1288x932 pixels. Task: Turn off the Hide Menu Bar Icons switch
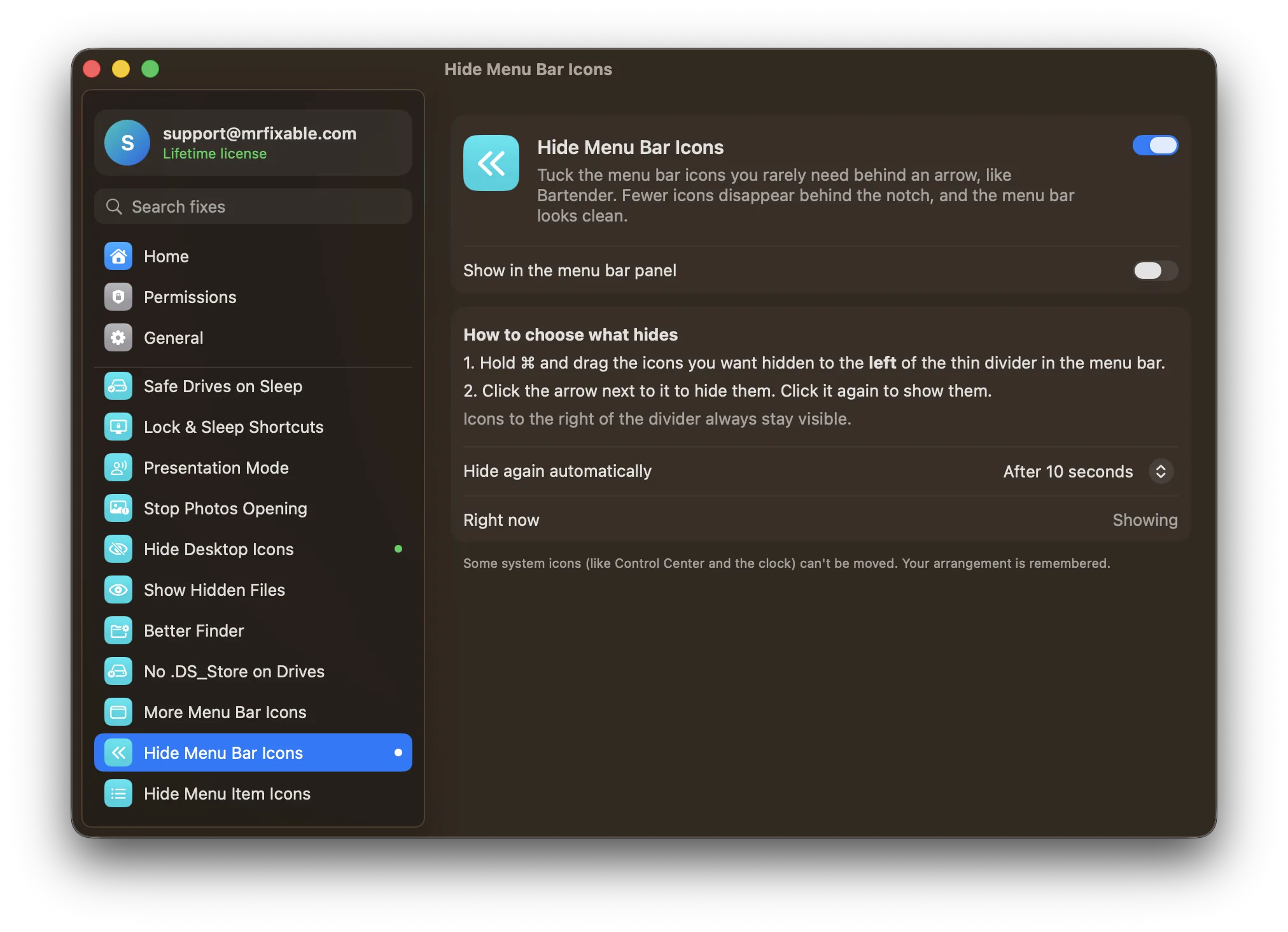point(1155,145)
